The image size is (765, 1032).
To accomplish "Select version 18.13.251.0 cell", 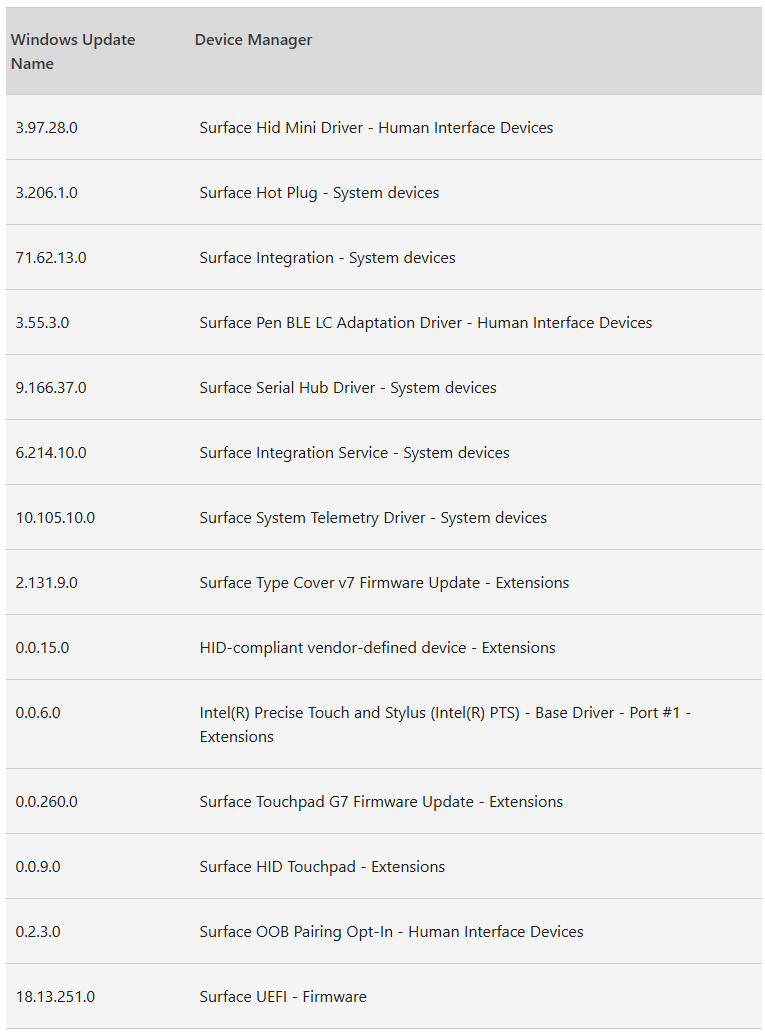I will pos(55,997).
